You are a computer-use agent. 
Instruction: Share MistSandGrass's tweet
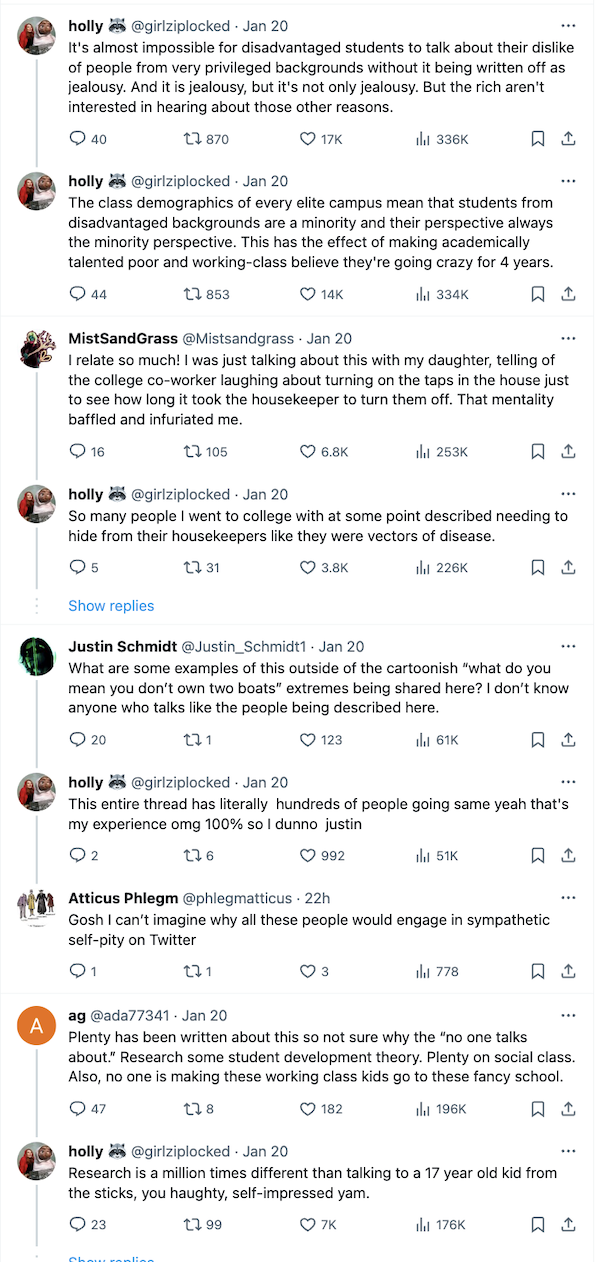coord(568,452)
